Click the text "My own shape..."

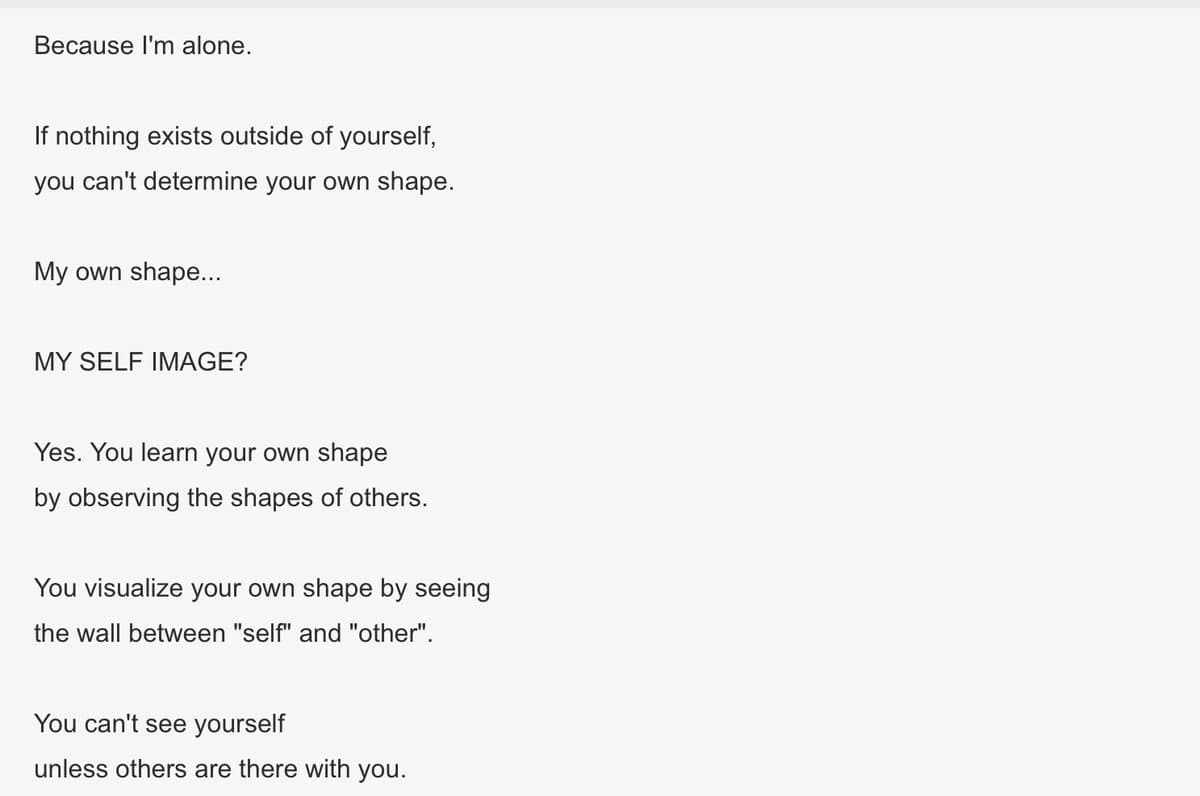click(127, 272)
